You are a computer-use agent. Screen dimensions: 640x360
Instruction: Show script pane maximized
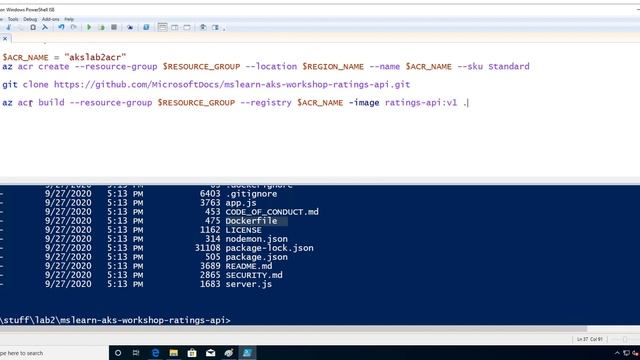187,27
